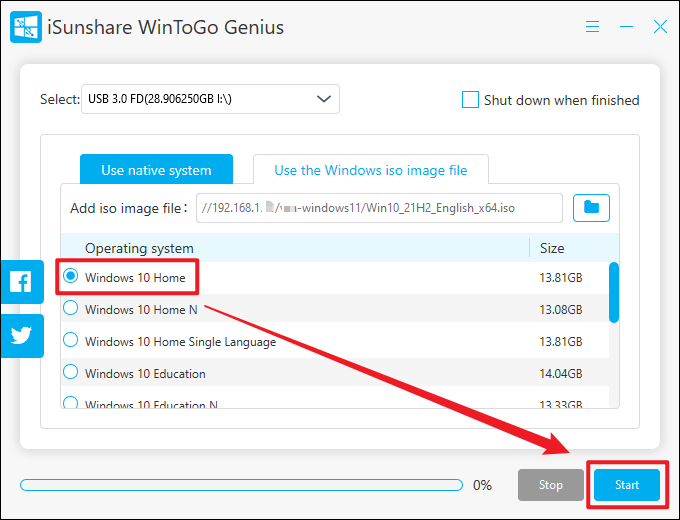Click the 14.04GB size value
The image size is (680, 520).
(x=561, y=373)
